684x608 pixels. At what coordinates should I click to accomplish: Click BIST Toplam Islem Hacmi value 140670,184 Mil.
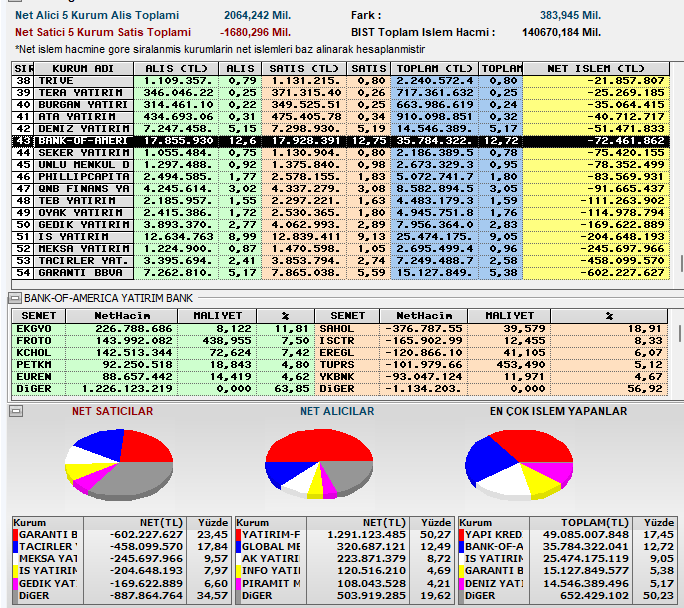pyautogui.click(x=561, y=32)
